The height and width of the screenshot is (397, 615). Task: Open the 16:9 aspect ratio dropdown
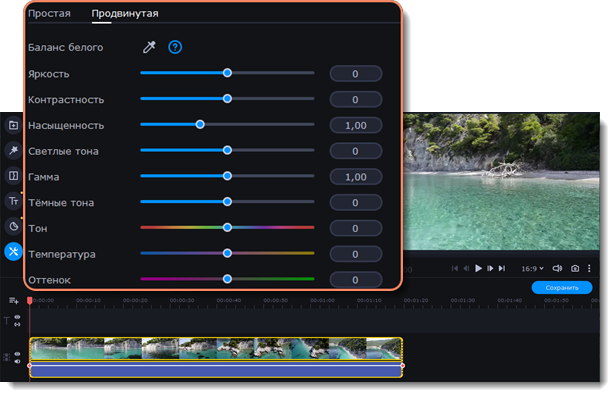[x=532, y=268]
